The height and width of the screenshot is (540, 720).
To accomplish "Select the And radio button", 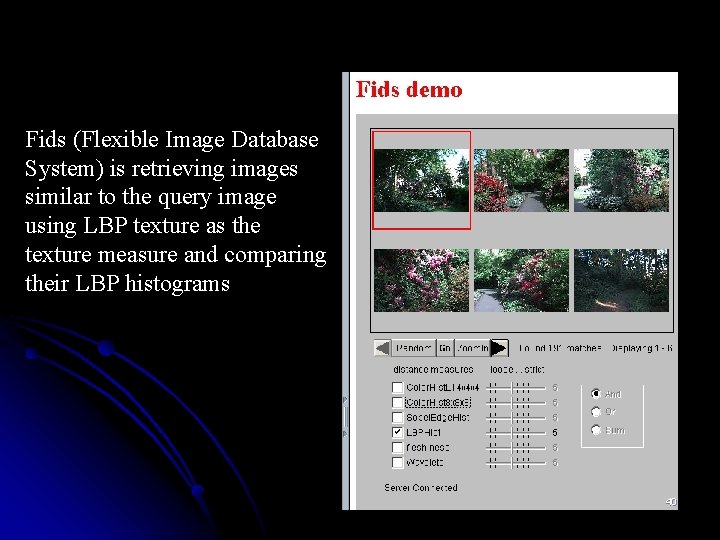I will pyautogui.click(x=596, y=394).
